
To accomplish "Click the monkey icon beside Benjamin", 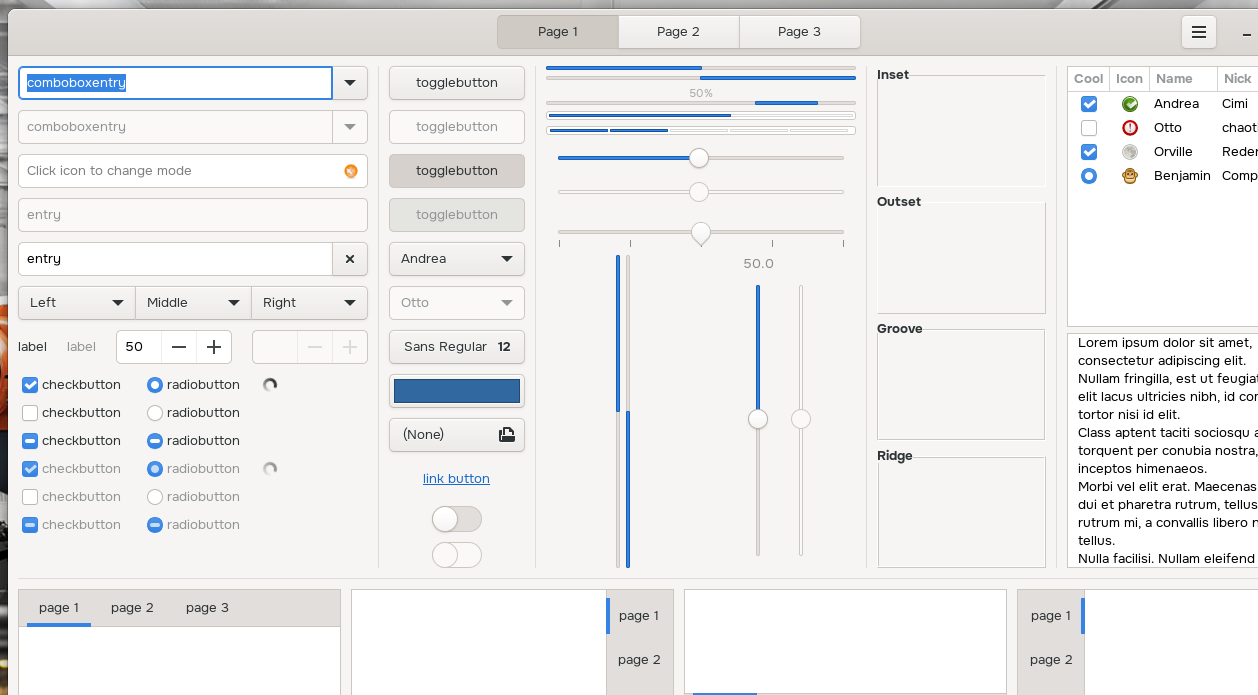I will pyautogui.click(x=1130, y=176).
